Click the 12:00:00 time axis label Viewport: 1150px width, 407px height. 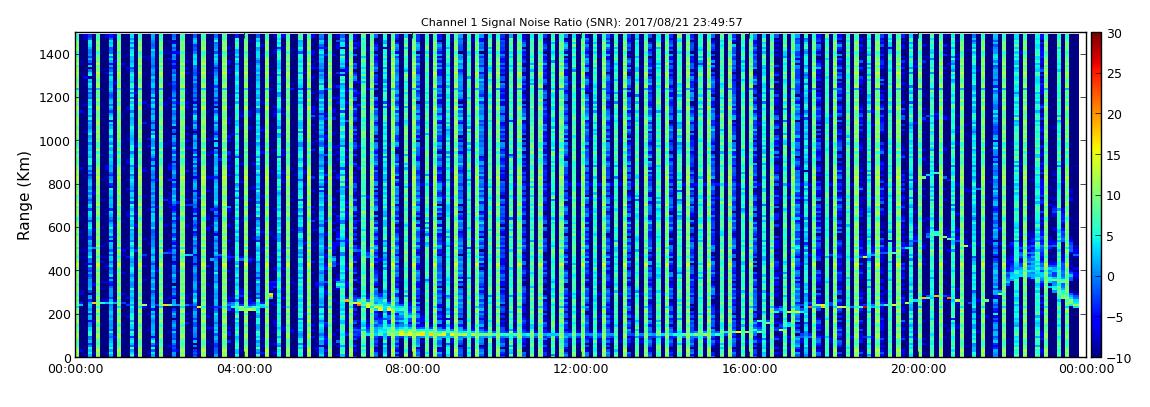[581, 369]
